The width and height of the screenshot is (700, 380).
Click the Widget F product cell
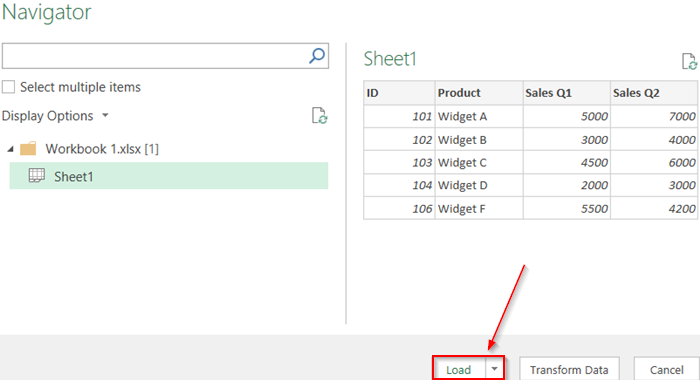(479, 209)
